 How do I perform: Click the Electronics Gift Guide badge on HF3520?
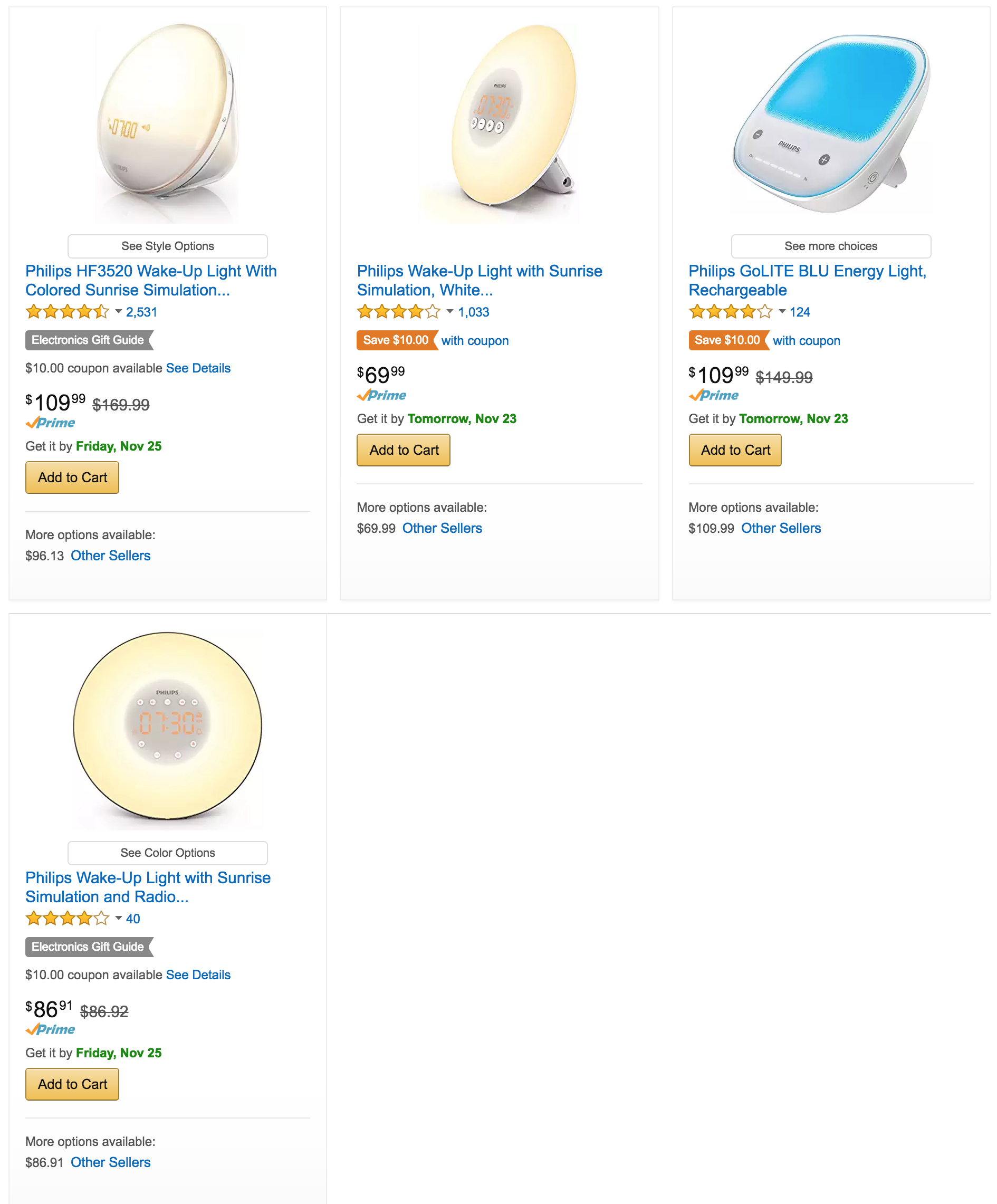click(x=88, y=340)
